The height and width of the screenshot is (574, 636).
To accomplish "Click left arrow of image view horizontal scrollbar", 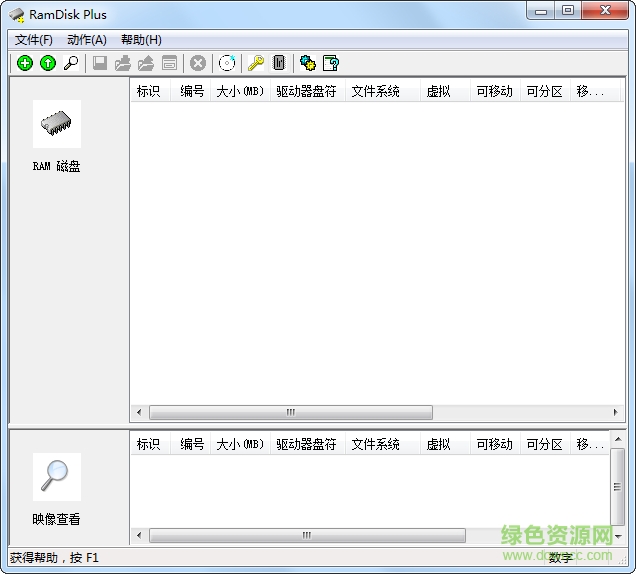I will point(139,535).
